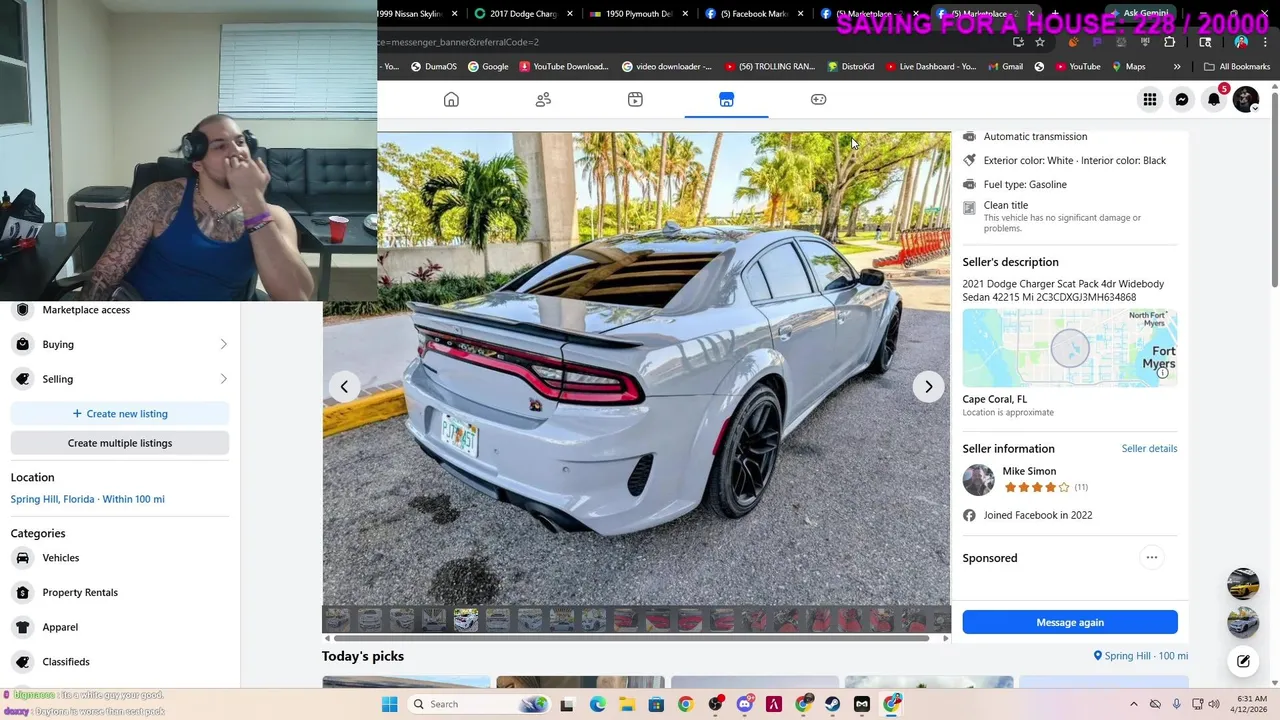Open the upper chat head car avatar
Viewport: 1280px width, 720px height.
point(1243,584)
